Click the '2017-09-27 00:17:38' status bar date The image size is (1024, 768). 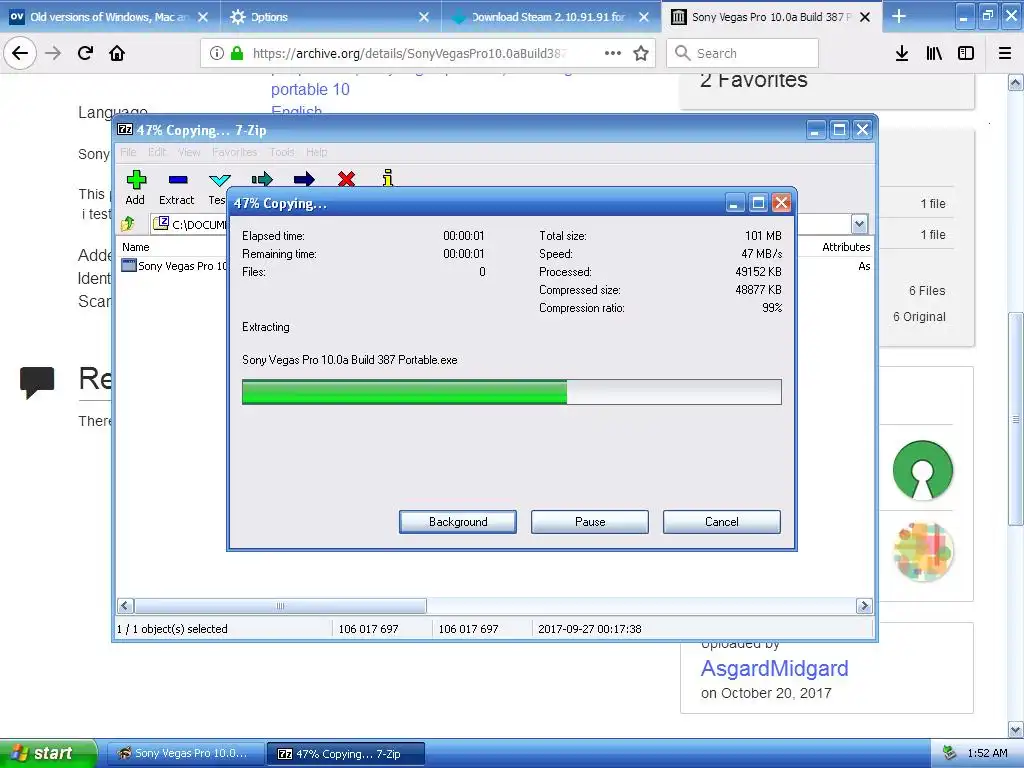590,629
